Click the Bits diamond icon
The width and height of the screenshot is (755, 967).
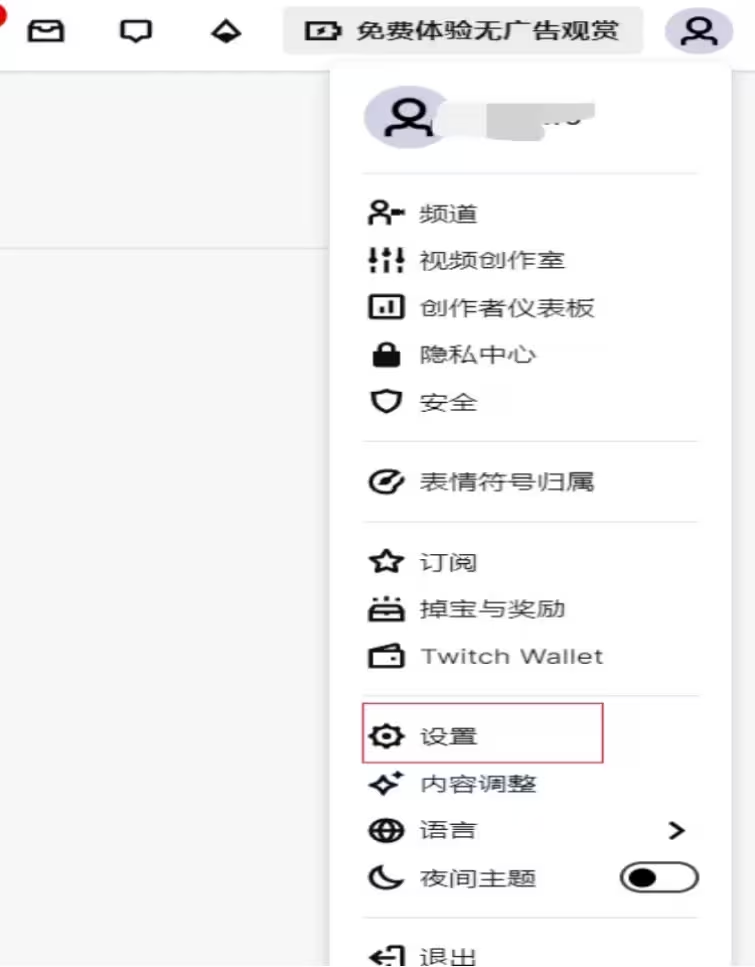(x=226, y=31)
